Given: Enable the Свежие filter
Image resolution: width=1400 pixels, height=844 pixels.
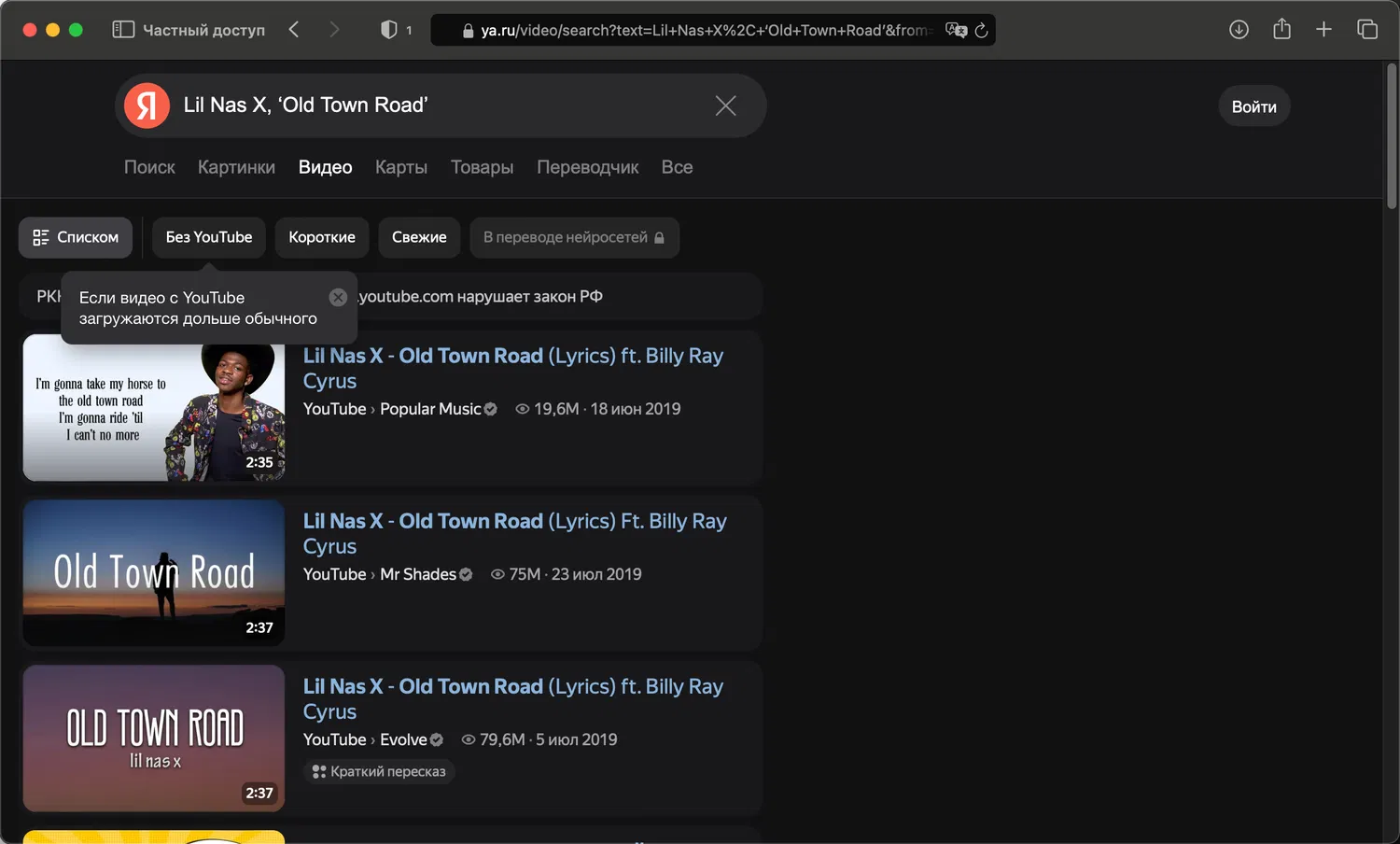Looking at the screenshot, I should point(419,237).
